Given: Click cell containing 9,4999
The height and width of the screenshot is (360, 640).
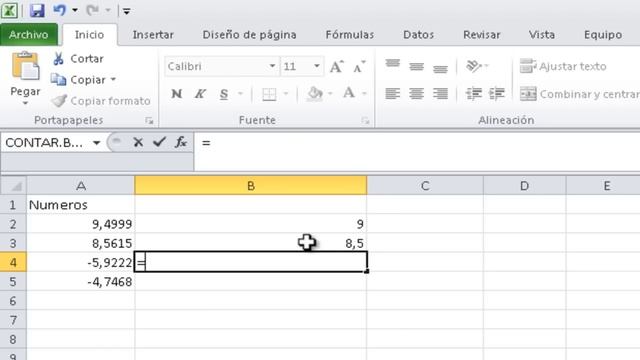Looking at the screenshot, I should click(81, 224).
